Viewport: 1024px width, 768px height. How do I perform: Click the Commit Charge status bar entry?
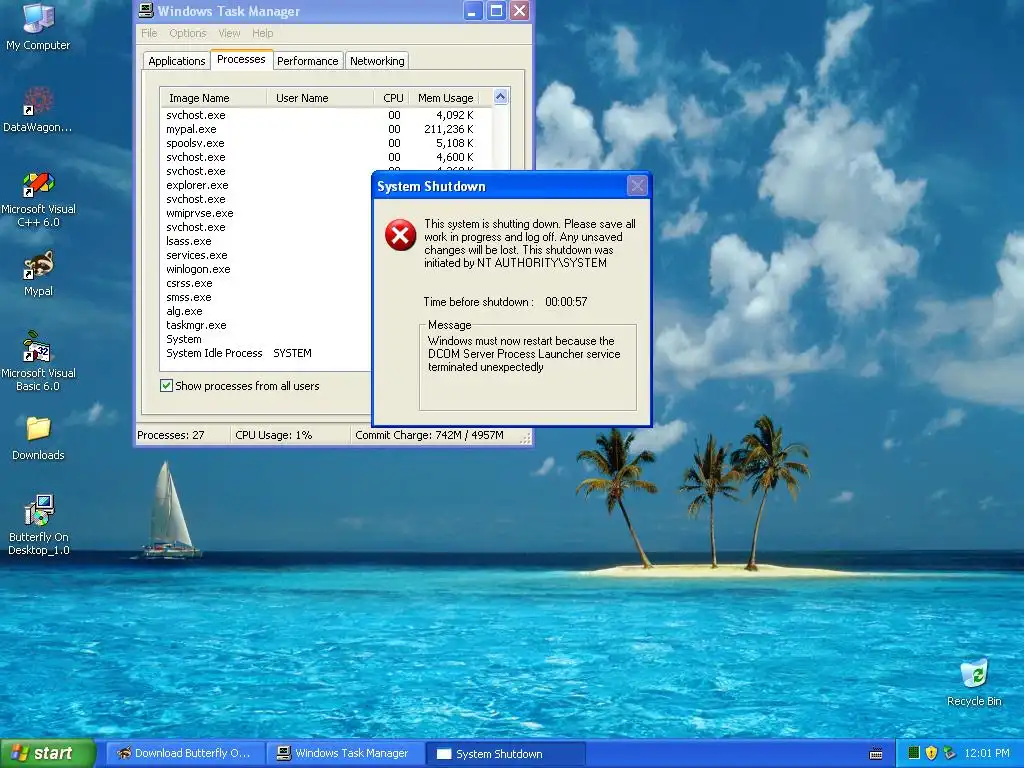429,435
